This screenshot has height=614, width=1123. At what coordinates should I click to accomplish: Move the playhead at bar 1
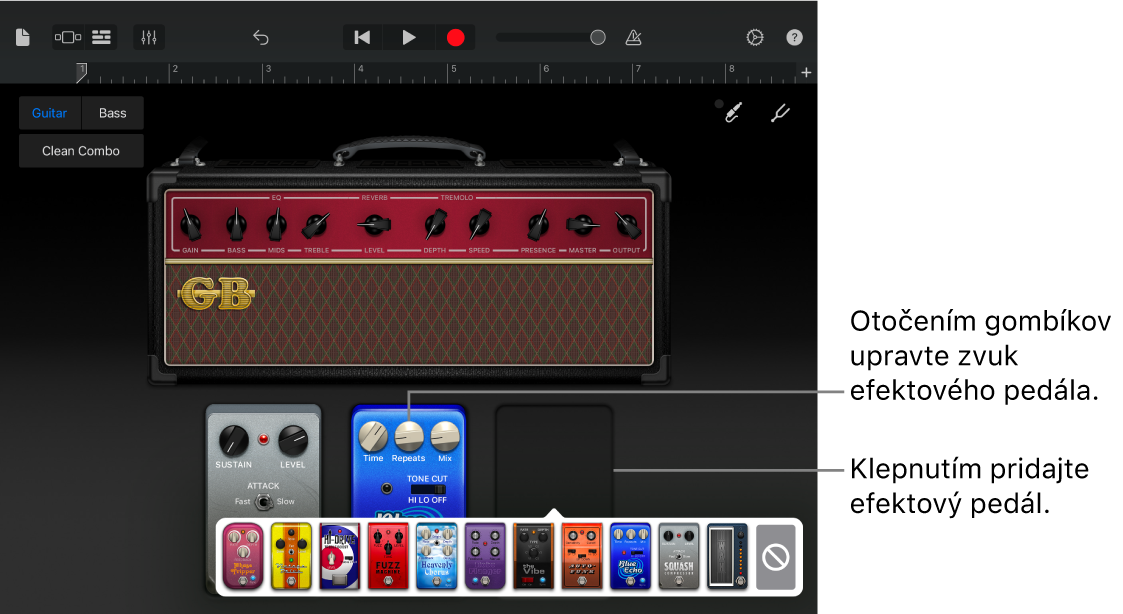(82, 72)
